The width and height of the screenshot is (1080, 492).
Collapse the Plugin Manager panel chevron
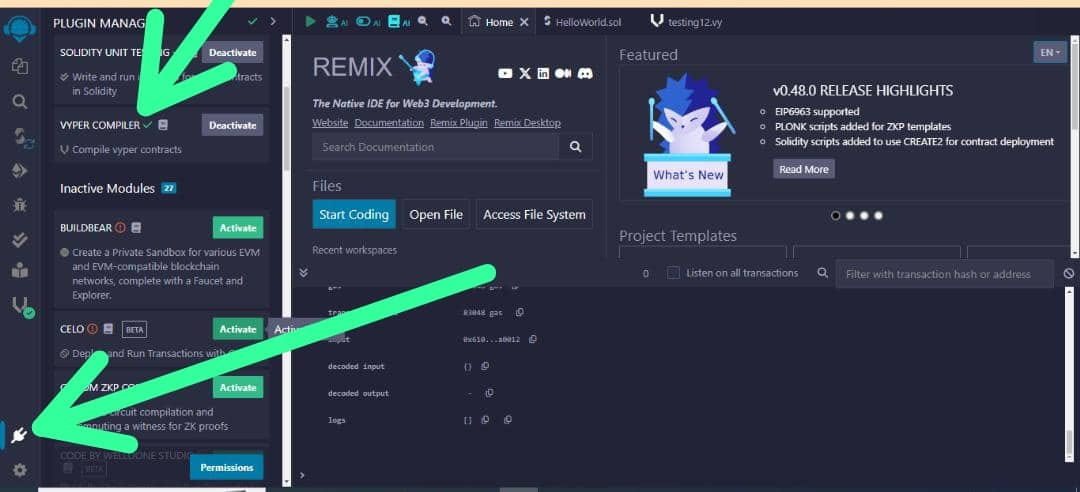[273, 21]
